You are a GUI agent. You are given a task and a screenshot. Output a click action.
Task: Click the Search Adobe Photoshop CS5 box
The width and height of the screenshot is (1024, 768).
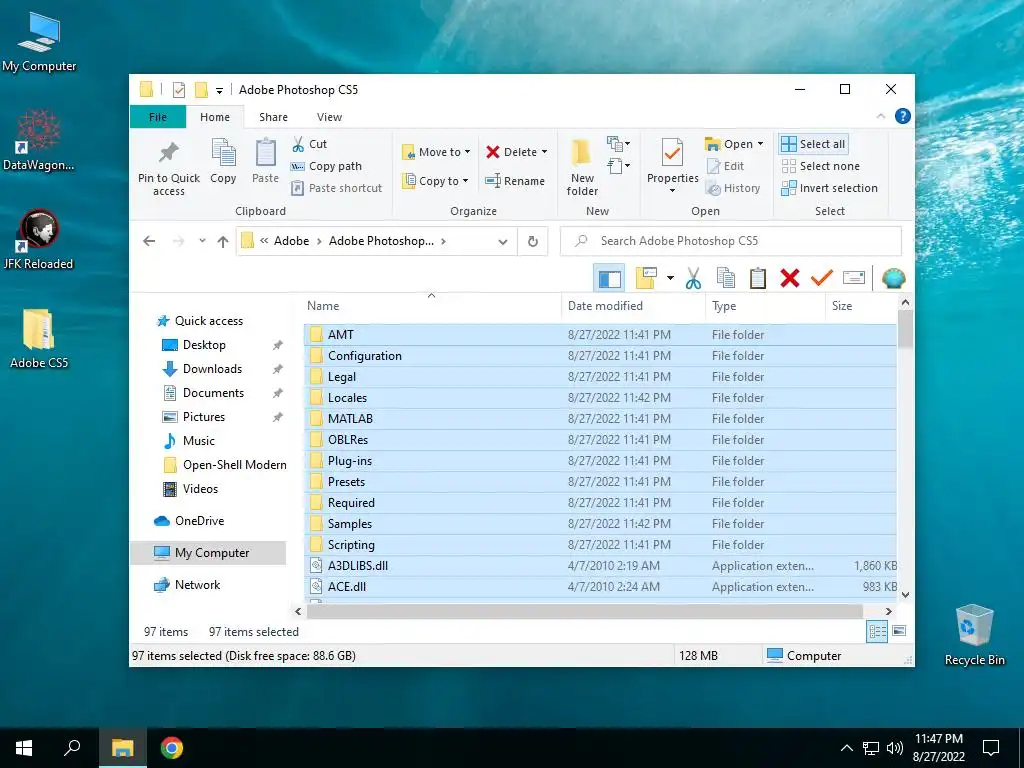tap(731, 241)
